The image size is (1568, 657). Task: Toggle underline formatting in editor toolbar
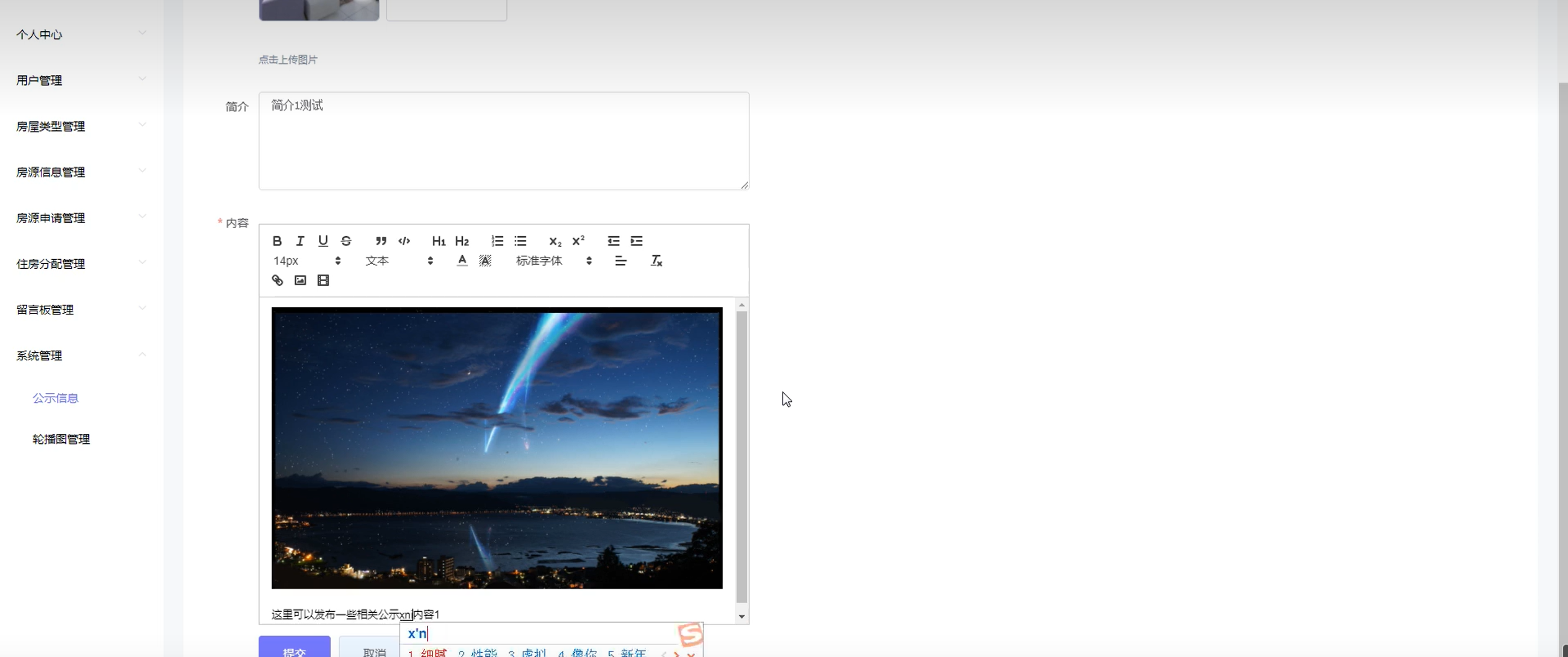[x=323, y=241]
